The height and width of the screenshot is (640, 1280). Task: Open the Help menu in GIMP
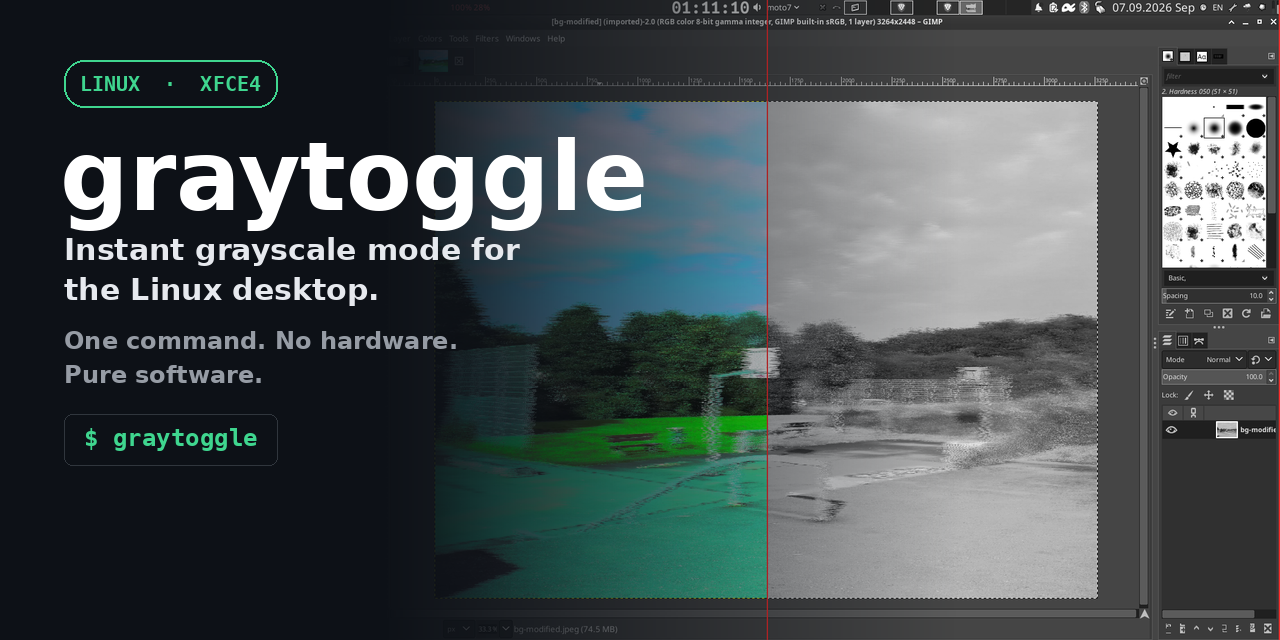556,39
